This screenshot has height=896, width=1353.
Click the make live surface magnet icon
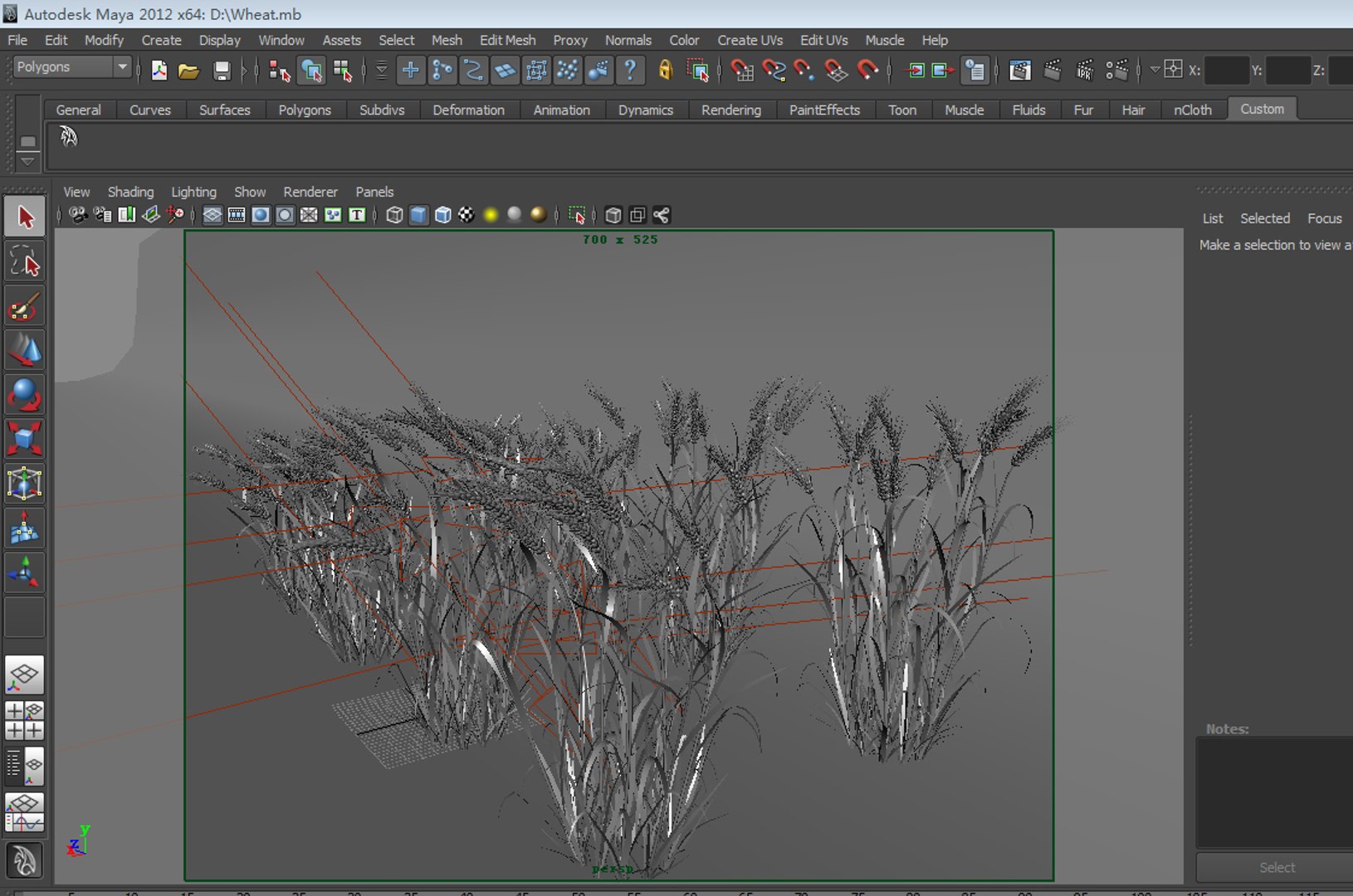point(867,71)
